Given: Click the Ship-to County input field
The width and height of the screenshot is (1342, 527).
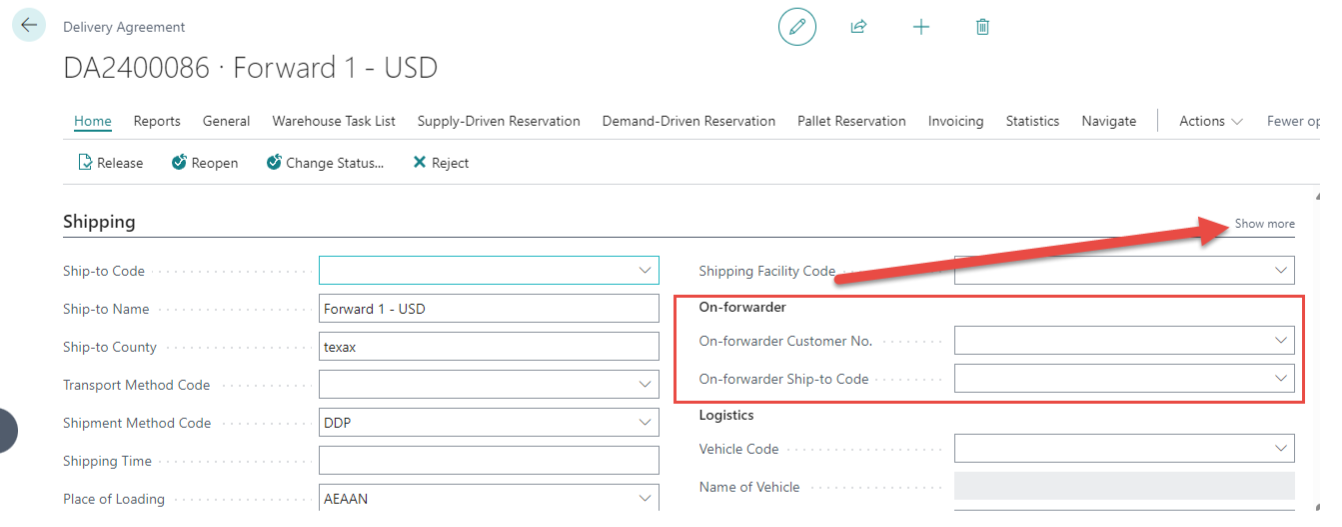Looking at the screenshot, I should point(489,347).
